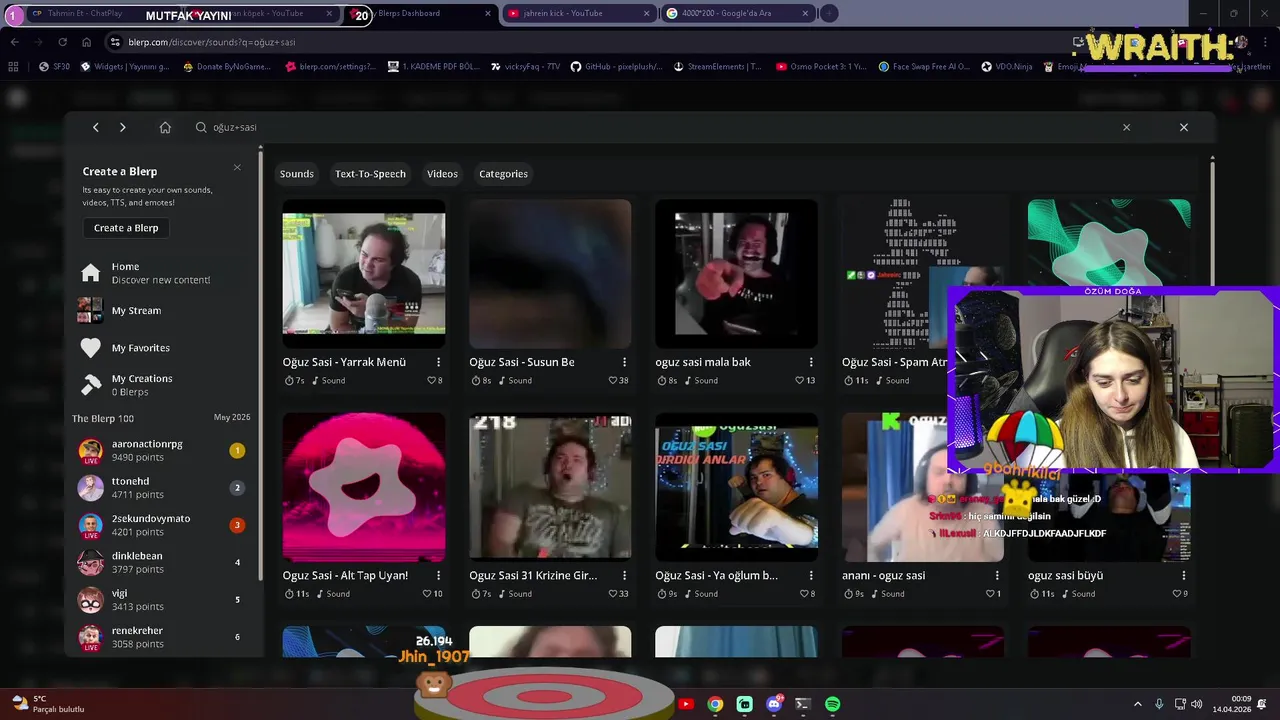This screenshot has height=720, width=1280.
Task: Open the Donate ByNoGame bookmark
Action: [227, 67]
